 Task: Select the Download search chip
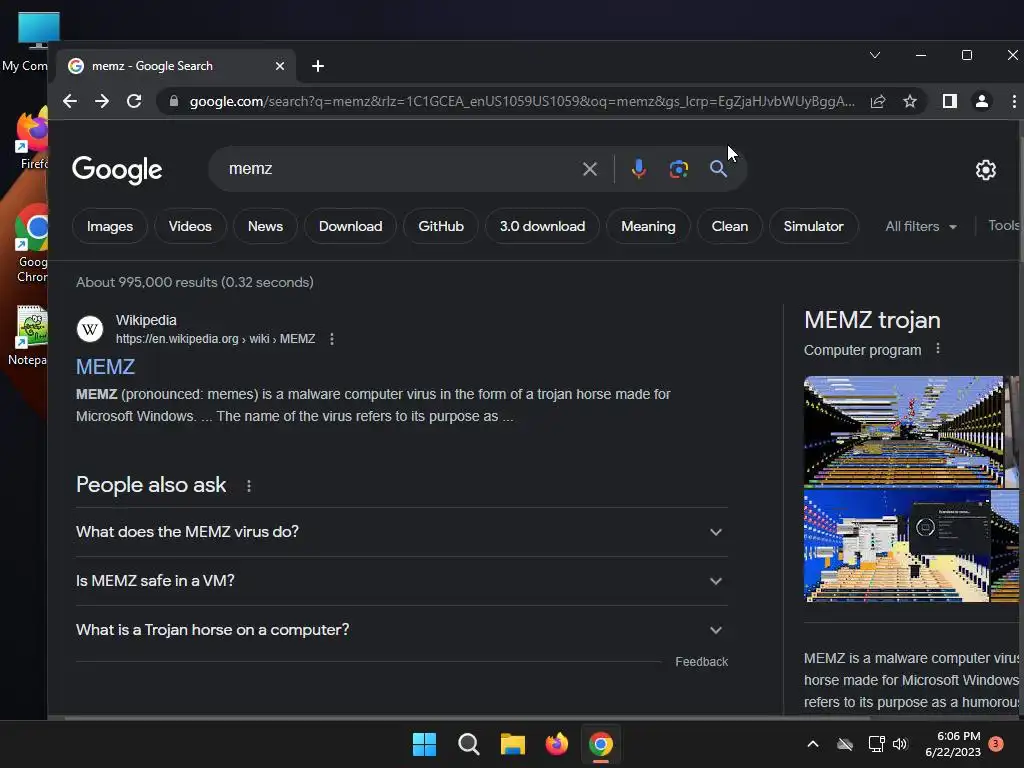(x=351, y=226)
